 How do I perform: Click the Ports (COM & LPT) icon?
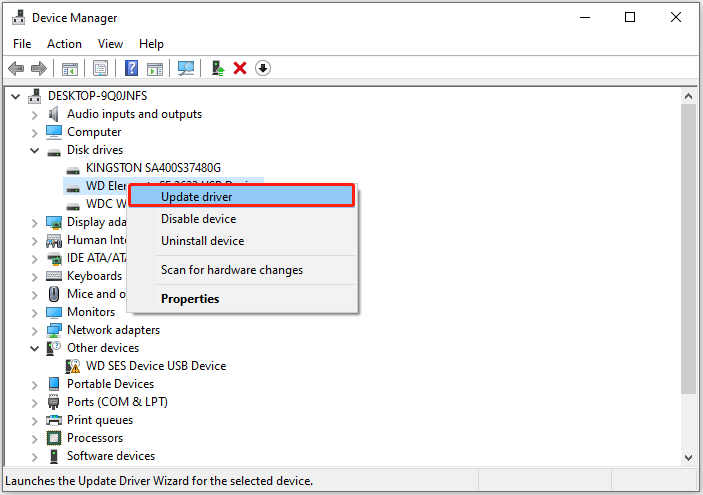point(54,402)
